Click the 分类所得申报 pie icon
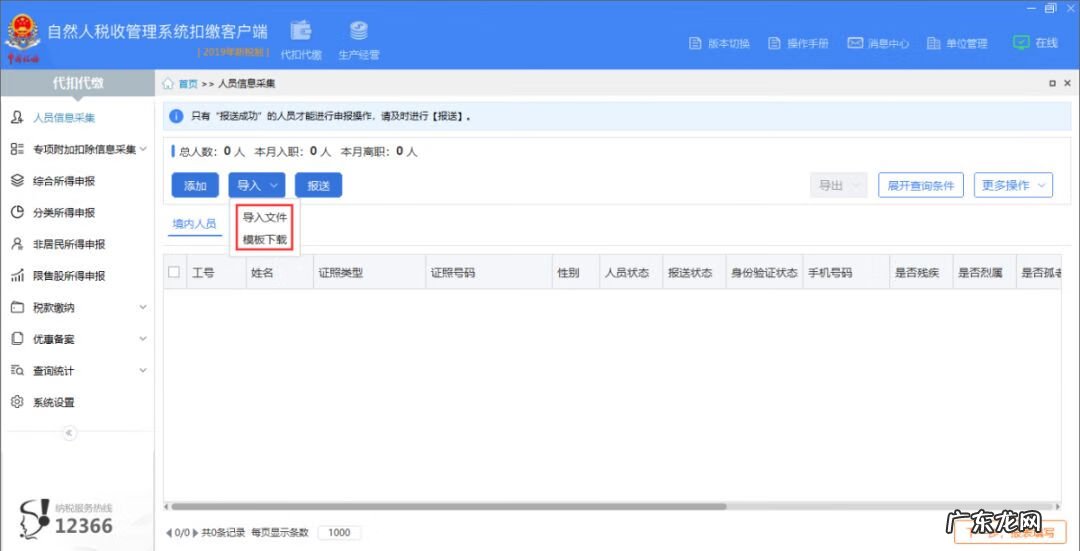This screenshot has height=551, width=1080. coord(18,212)
